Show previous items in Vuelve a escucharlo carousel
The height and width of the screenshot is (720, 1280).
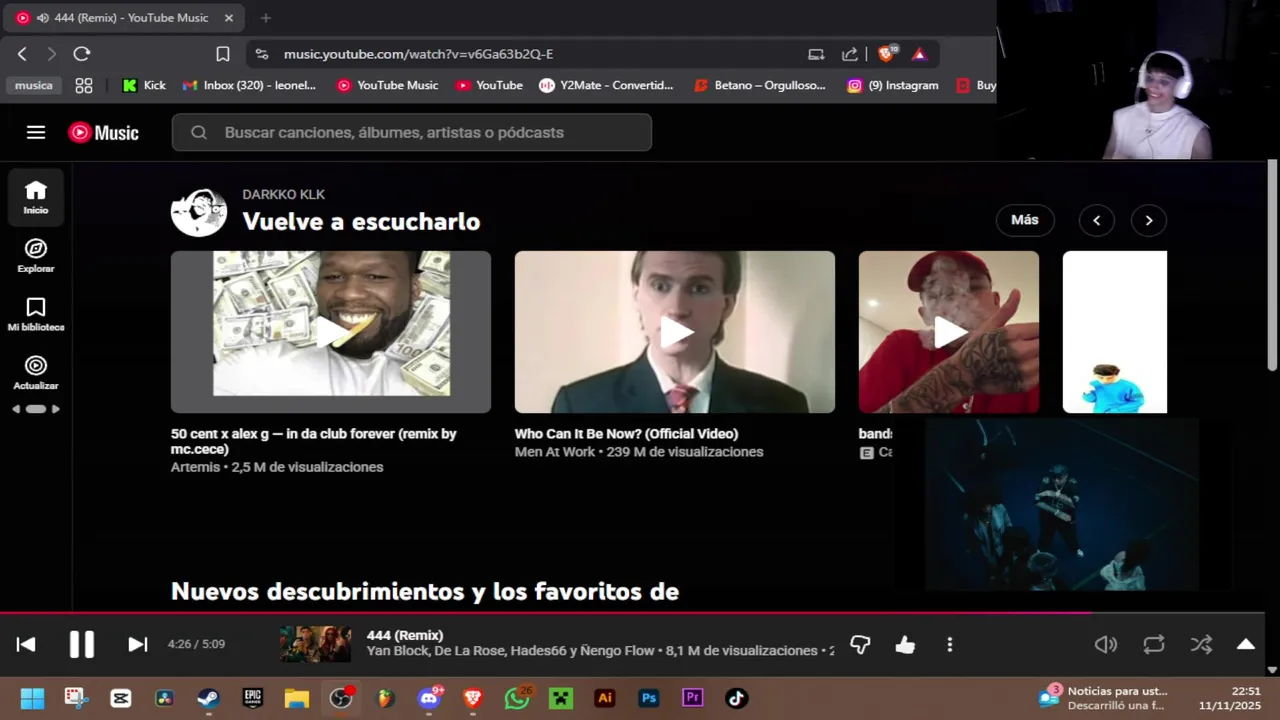pos(1097,220)
